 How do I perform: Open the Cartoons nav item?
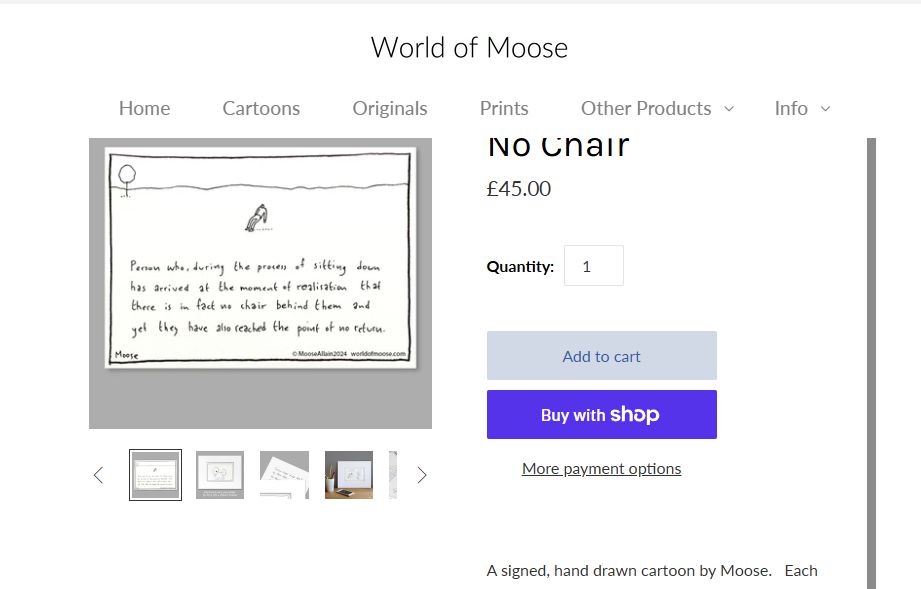click(261, 108)
